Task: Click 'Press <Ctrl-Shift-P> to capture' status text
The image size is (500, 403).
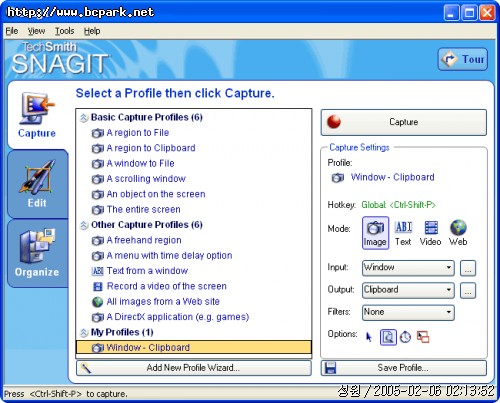Action: (x=66, y=394)
